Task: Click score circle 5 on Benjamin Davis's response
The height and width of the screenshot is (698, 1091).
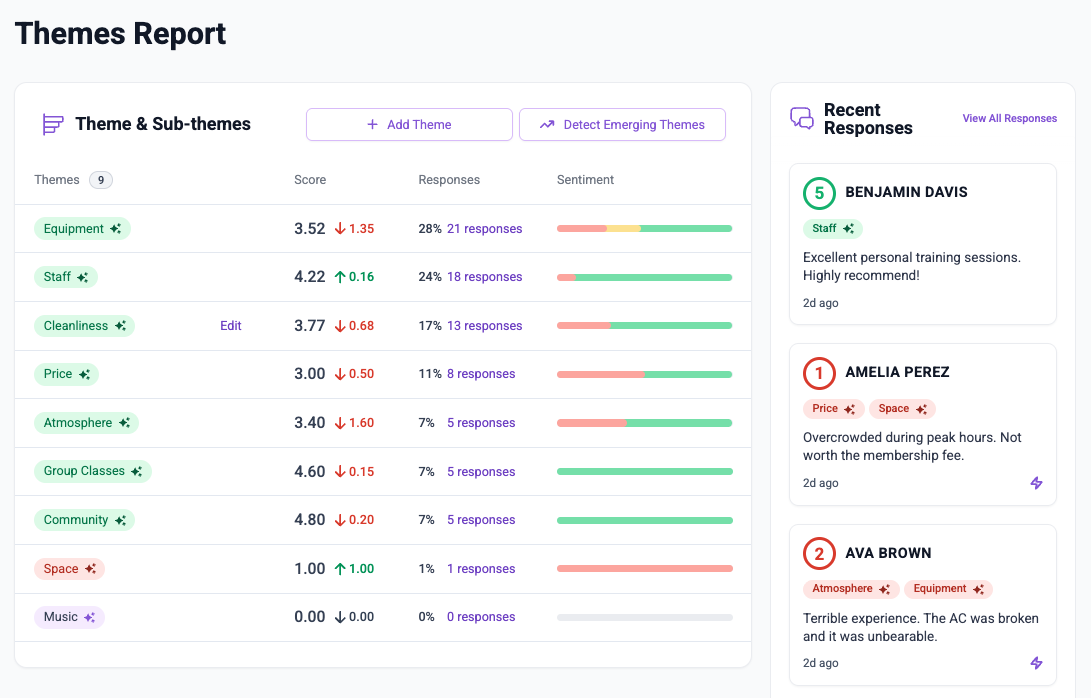Action: [x=819, y=193]
